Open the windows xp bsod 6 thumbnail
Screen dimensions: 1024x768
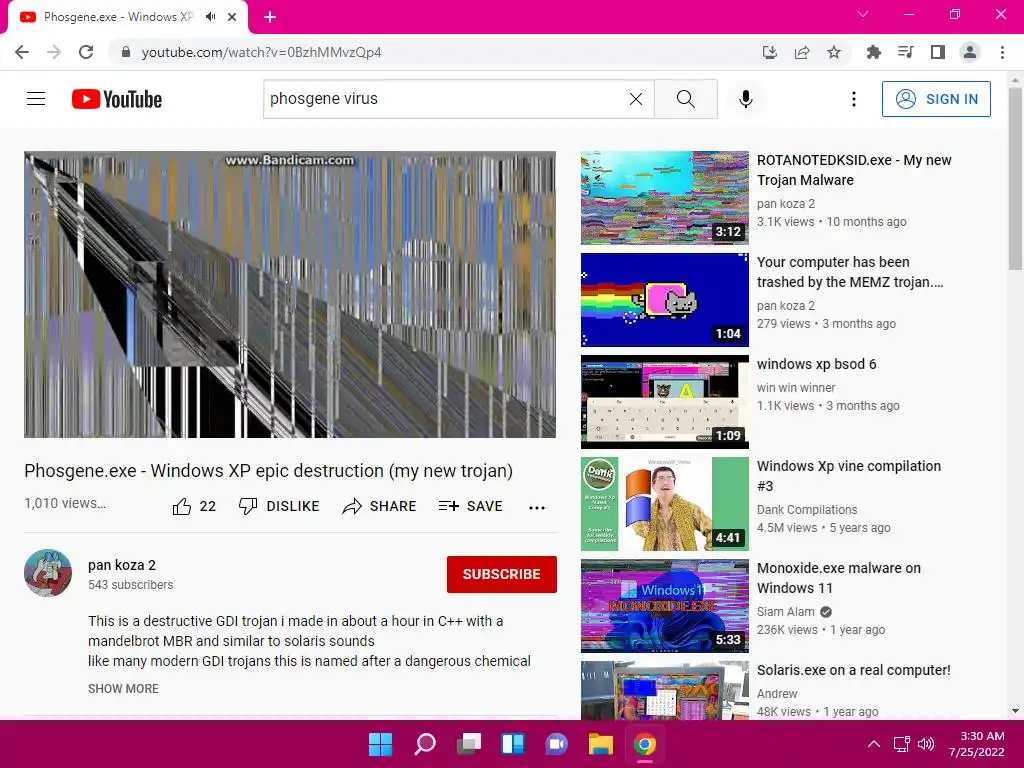point(665,402)
